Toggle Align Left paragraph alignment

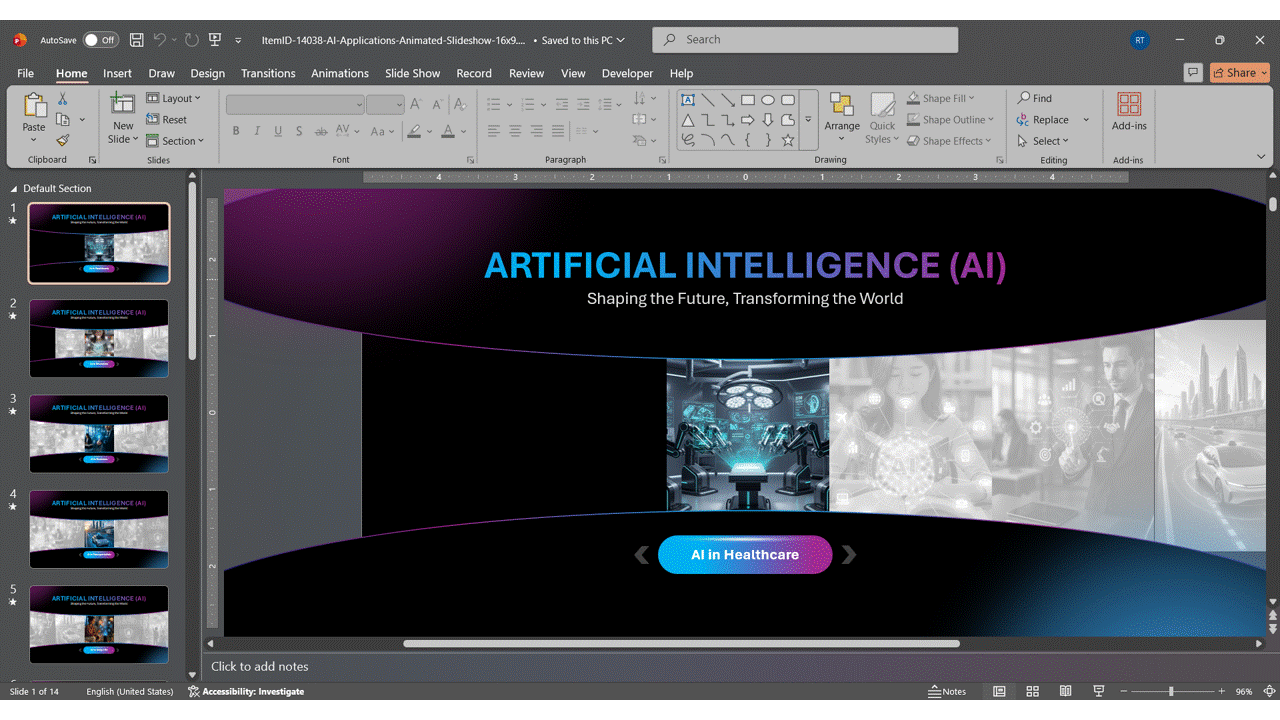[494, 131]
